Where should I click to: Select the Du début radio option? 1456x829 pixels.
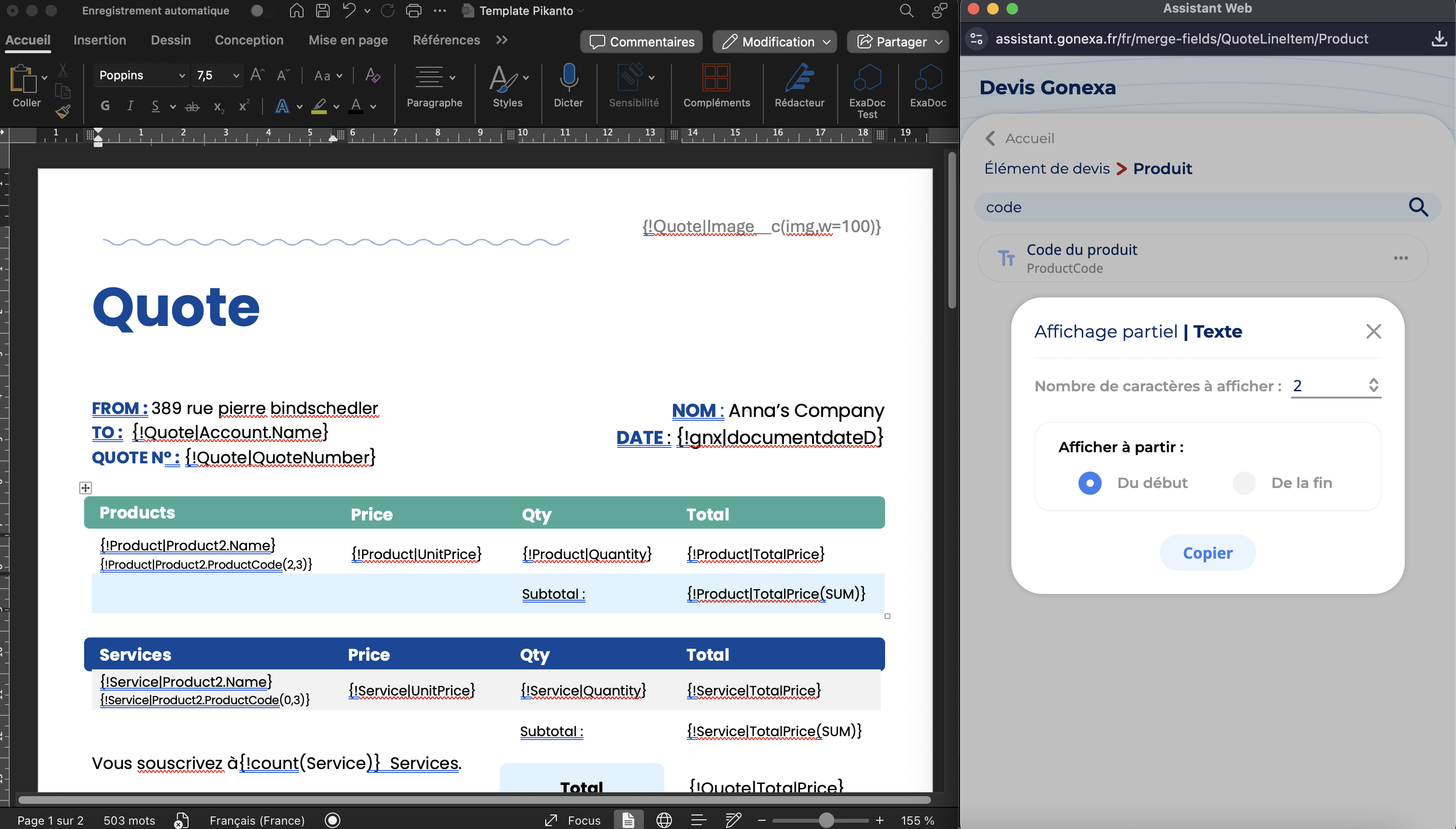point(1090,483)
